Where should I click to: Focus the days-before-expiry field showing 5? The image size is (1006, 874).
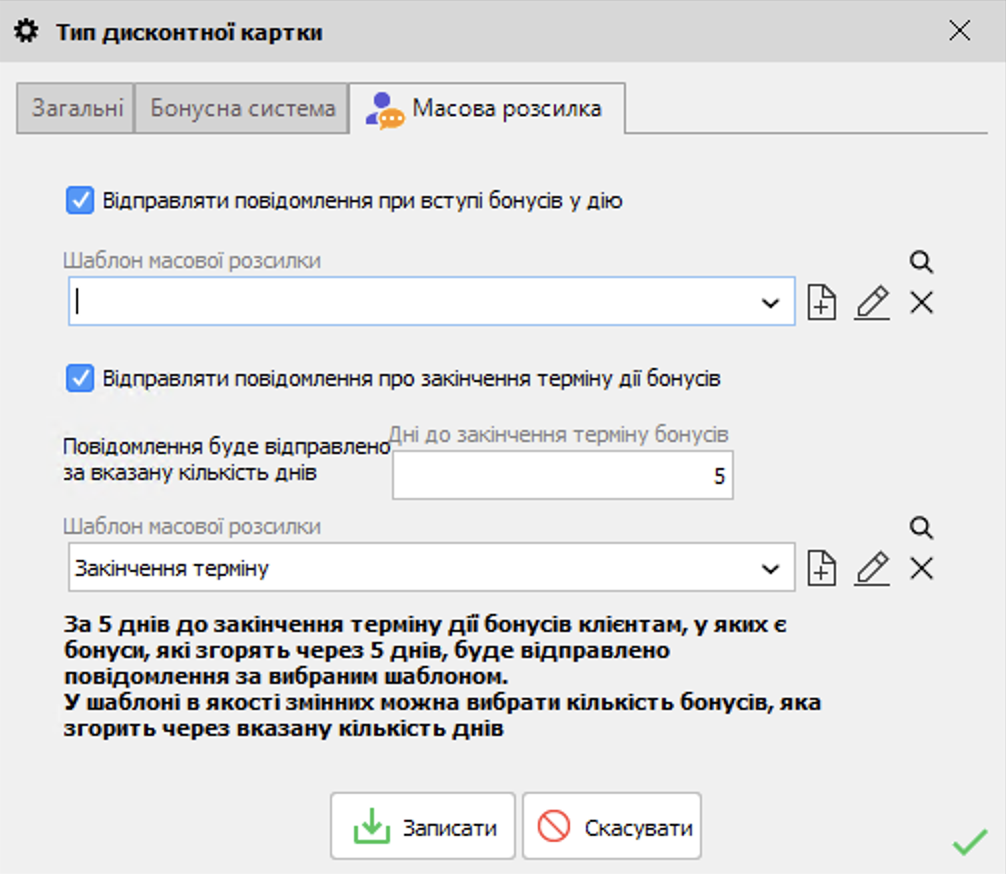click(x=563, y=476)
